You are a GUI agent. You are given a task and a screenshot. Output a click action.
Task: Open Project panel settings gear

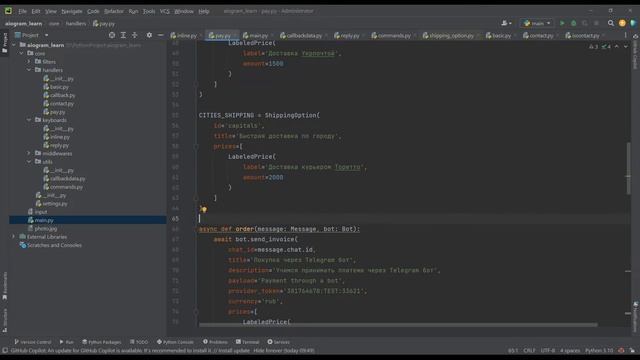(x=149, y=36)
